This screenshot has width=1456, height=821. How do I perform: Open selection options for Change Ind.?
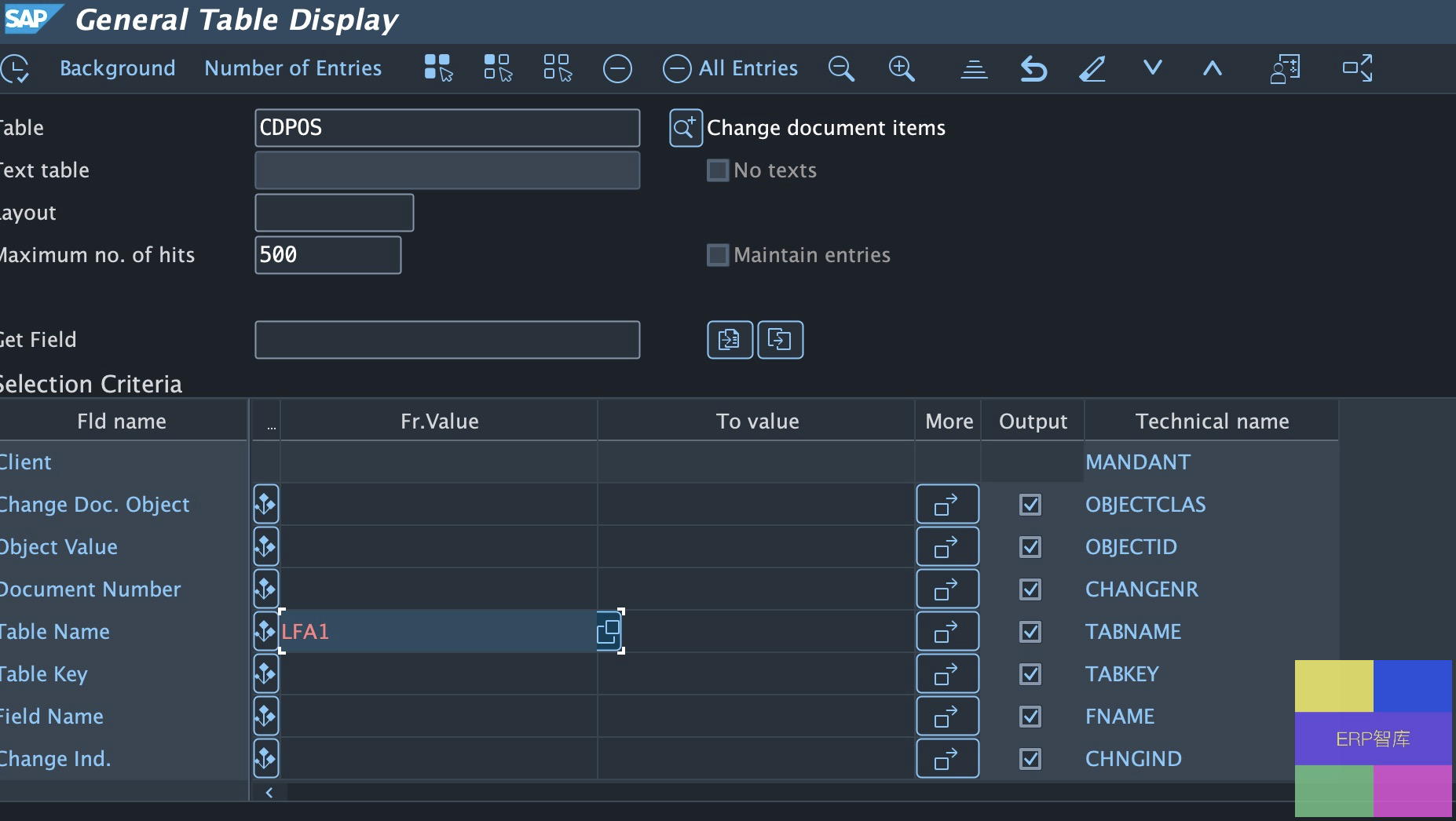click(266, 758)
